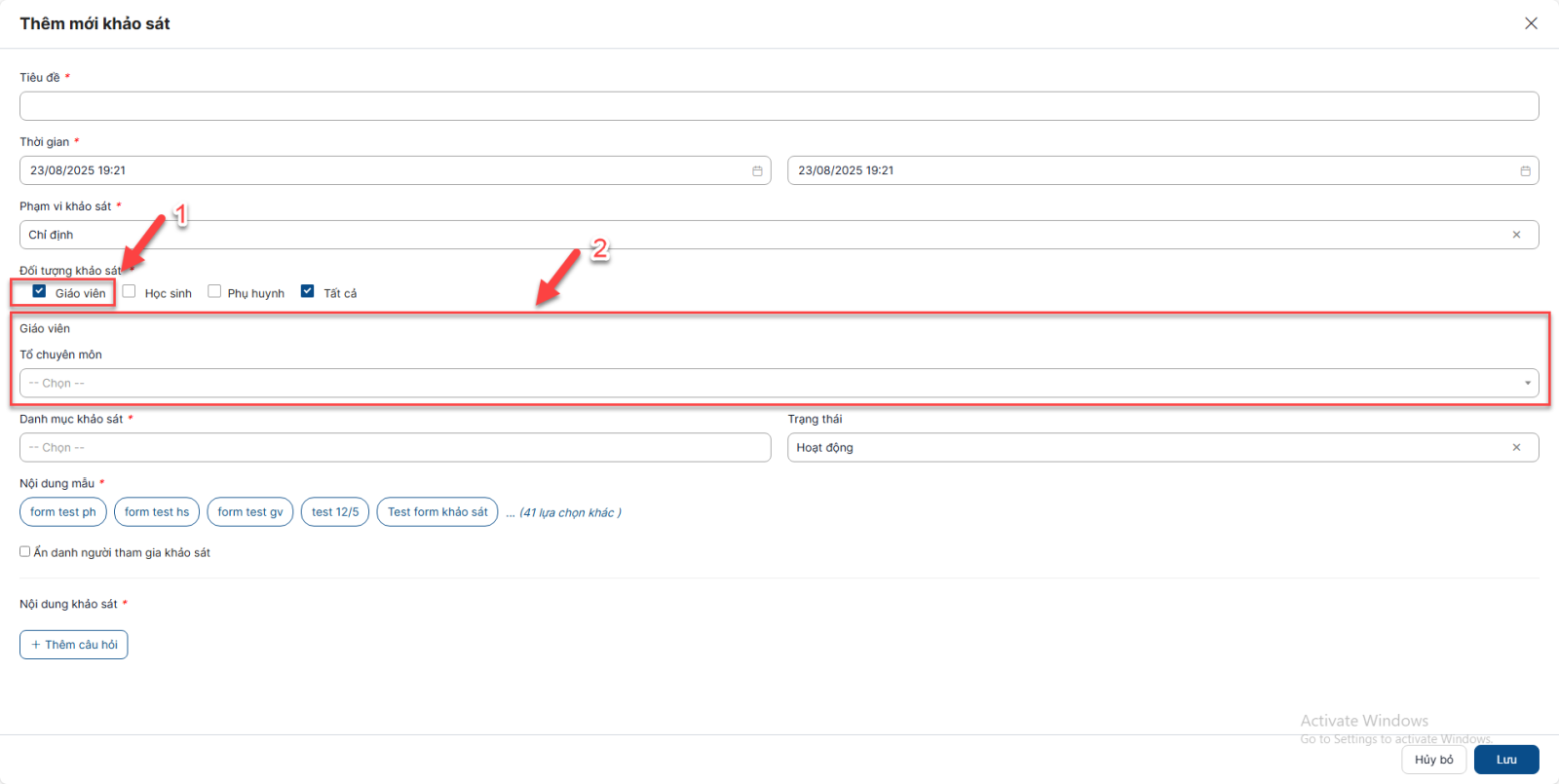Screen dimensions: 1559x784
Task: Select the form test ph template
Action: click(x=63, y=512)
